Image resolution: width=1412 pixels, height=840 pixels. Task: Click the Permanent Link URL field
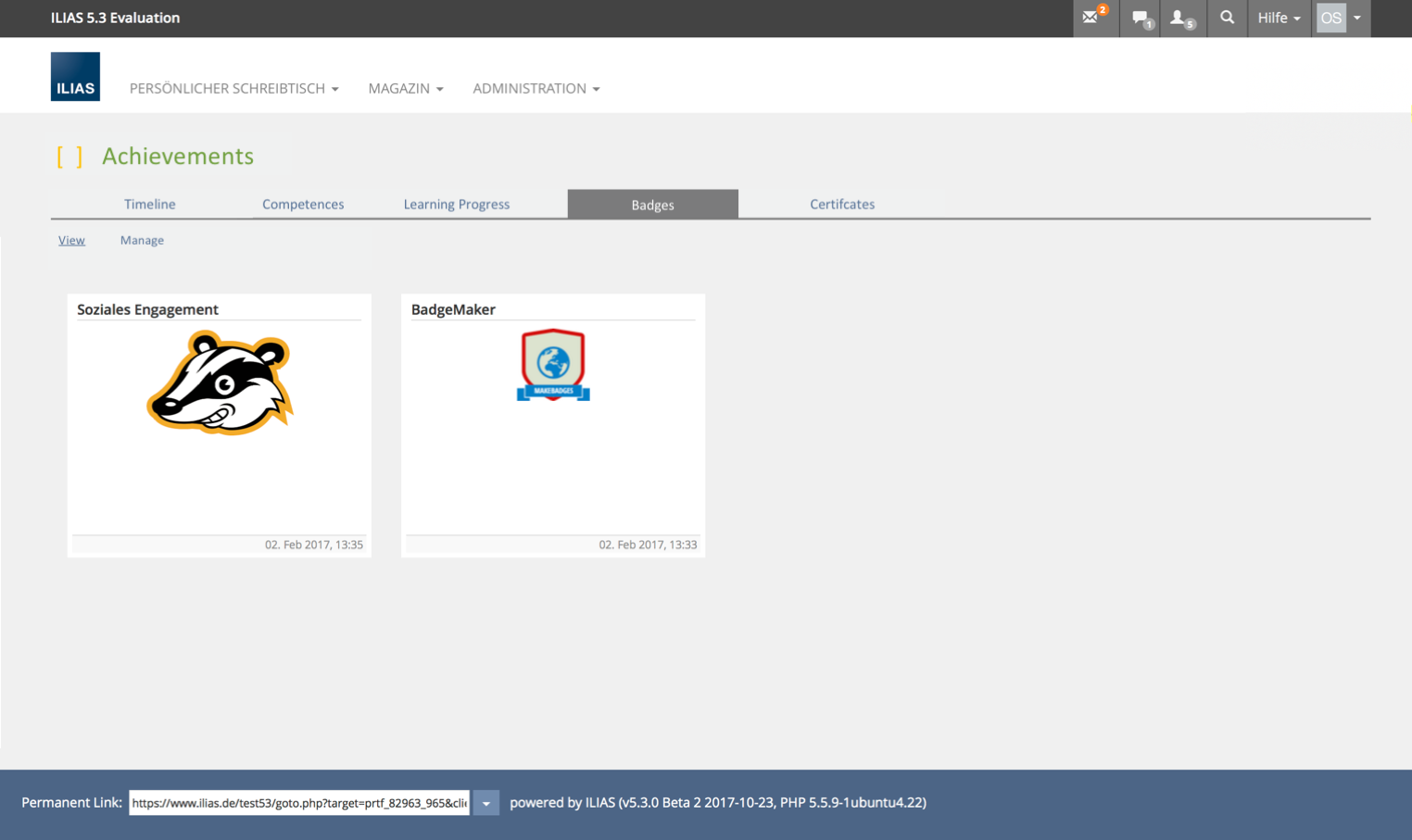(298, 803)
